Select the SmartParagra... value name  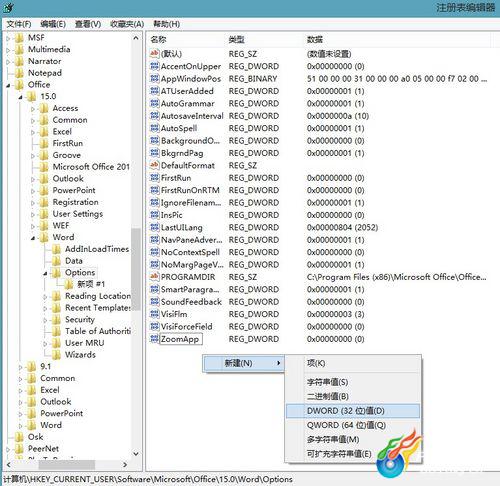[190, 289]
